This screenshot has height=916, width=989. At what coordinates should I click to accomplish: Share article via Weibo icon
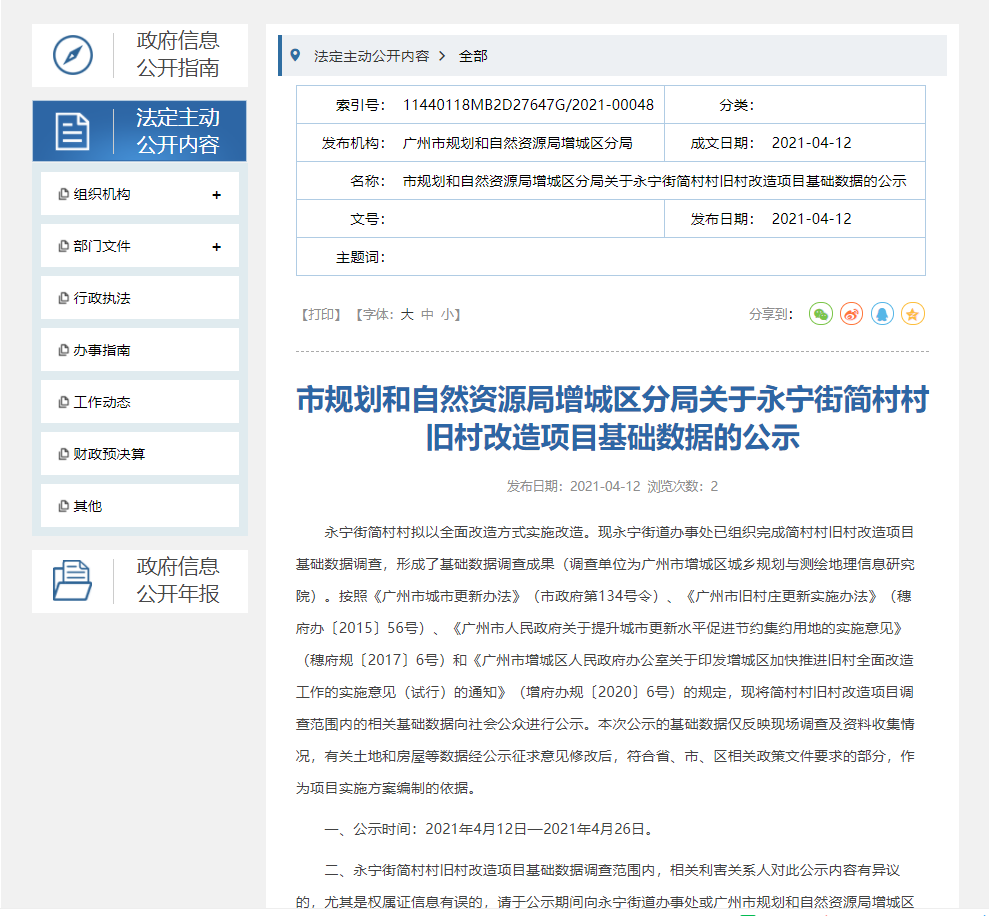coord(851,314)
